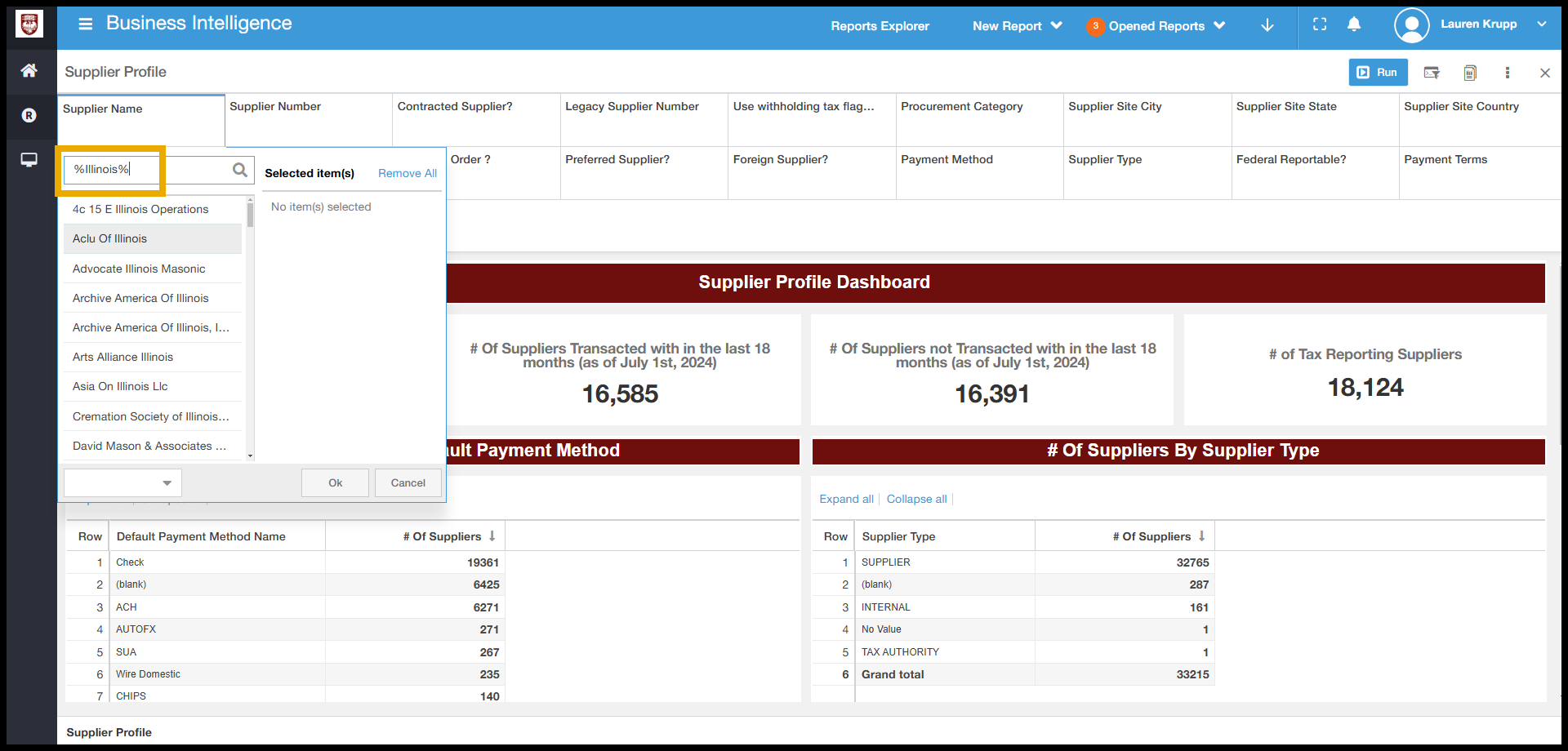Open the dropdown at bottom of filter popup
The height and width of the screenshot is (751, 1568).
(x=123, y=483)
